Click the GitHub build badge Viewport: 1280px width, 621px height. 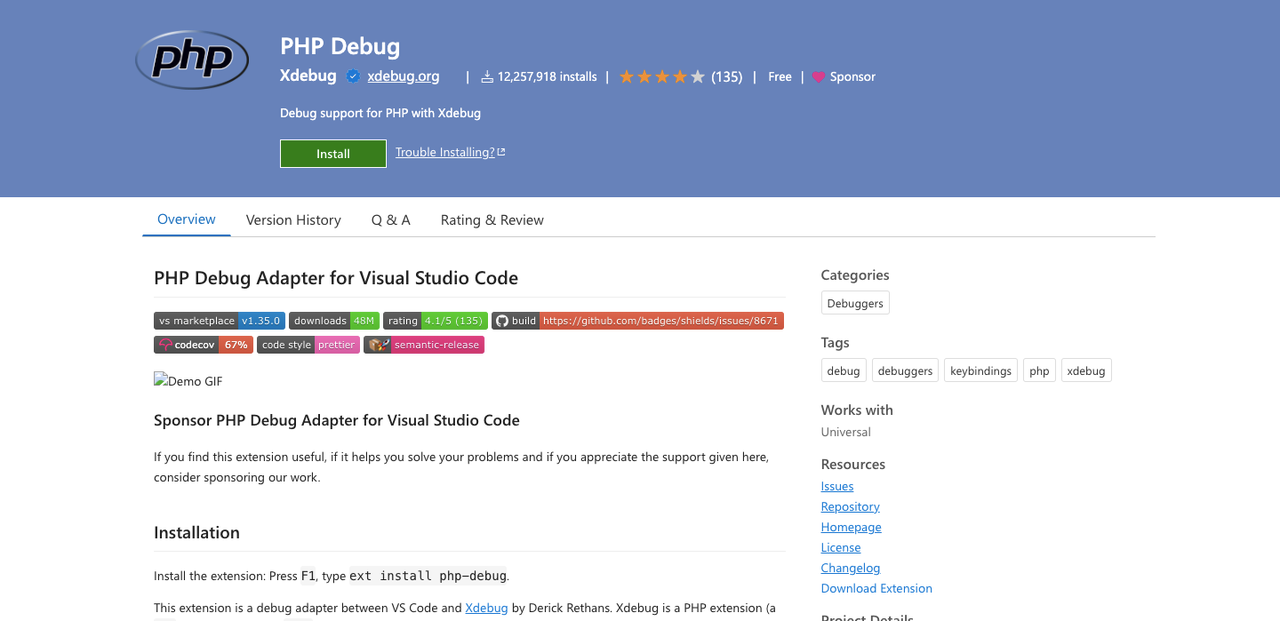tap(637, 321)
